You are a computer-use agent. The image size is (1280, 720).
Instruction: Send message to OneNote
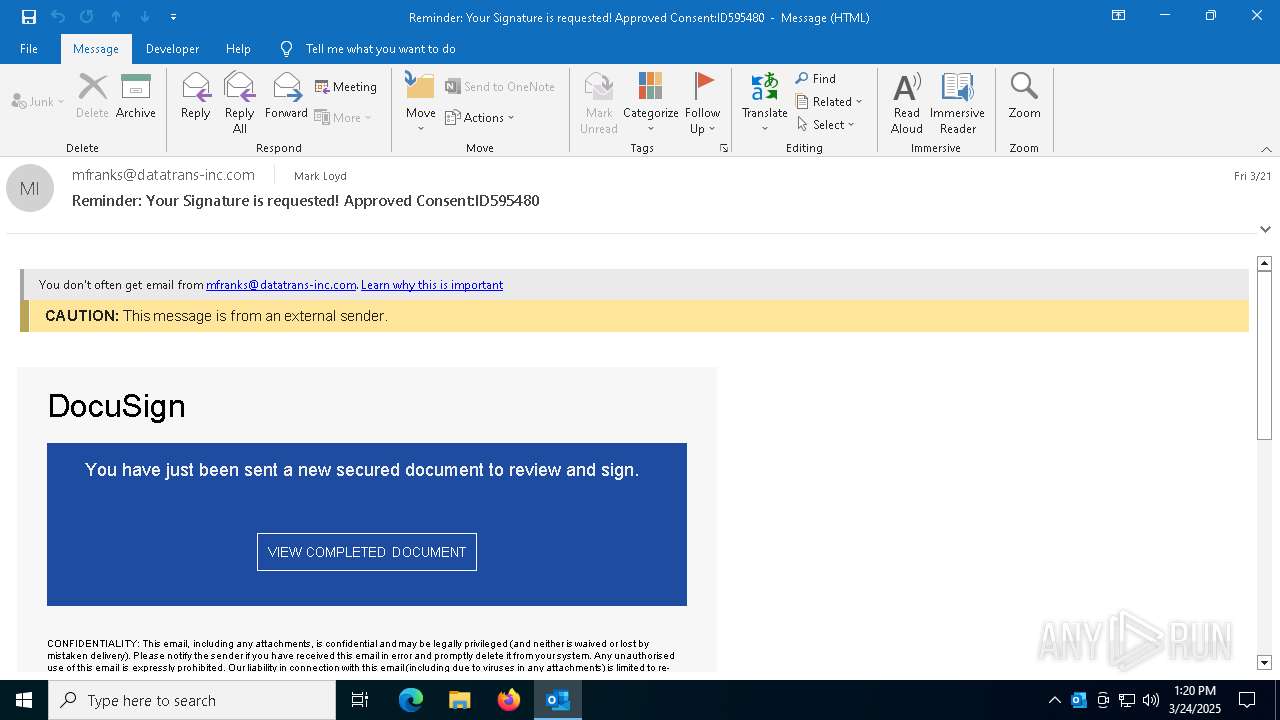(500, 87)
